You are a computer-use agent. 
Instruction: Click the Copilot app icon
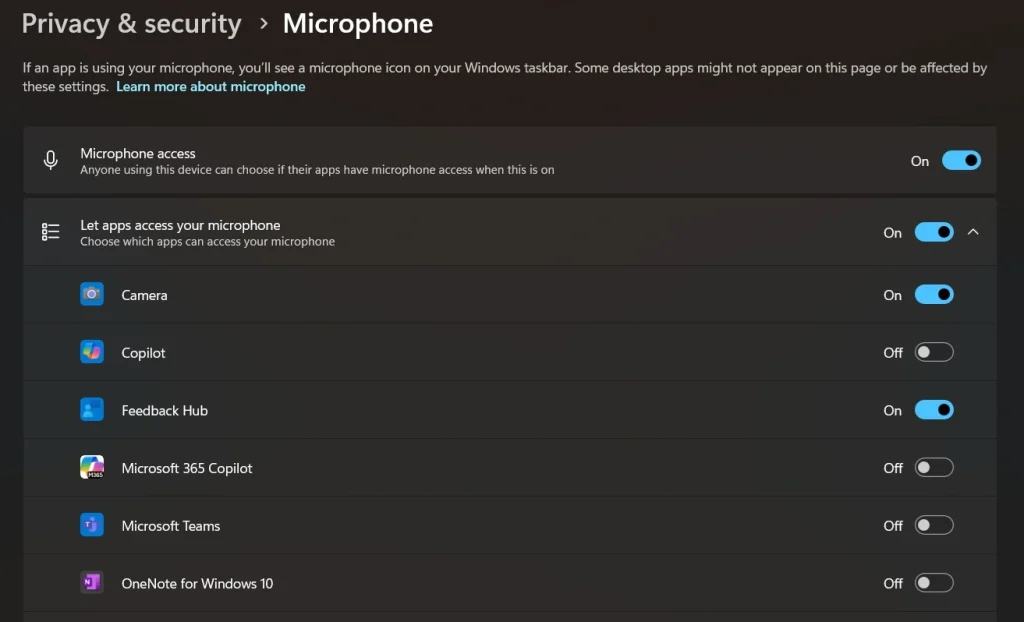92,353
